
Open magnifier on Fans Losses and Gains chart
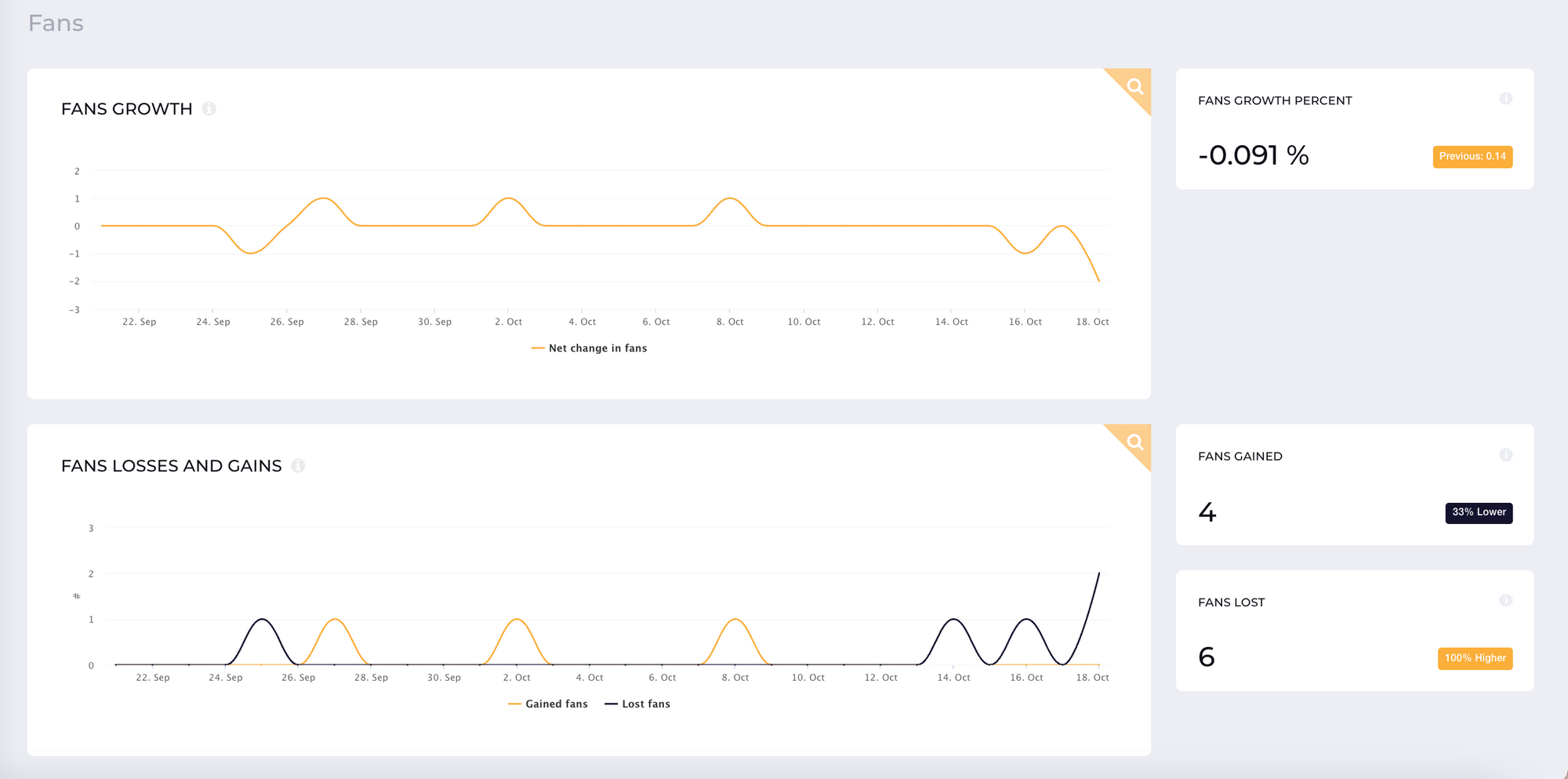click(1134, 442)
